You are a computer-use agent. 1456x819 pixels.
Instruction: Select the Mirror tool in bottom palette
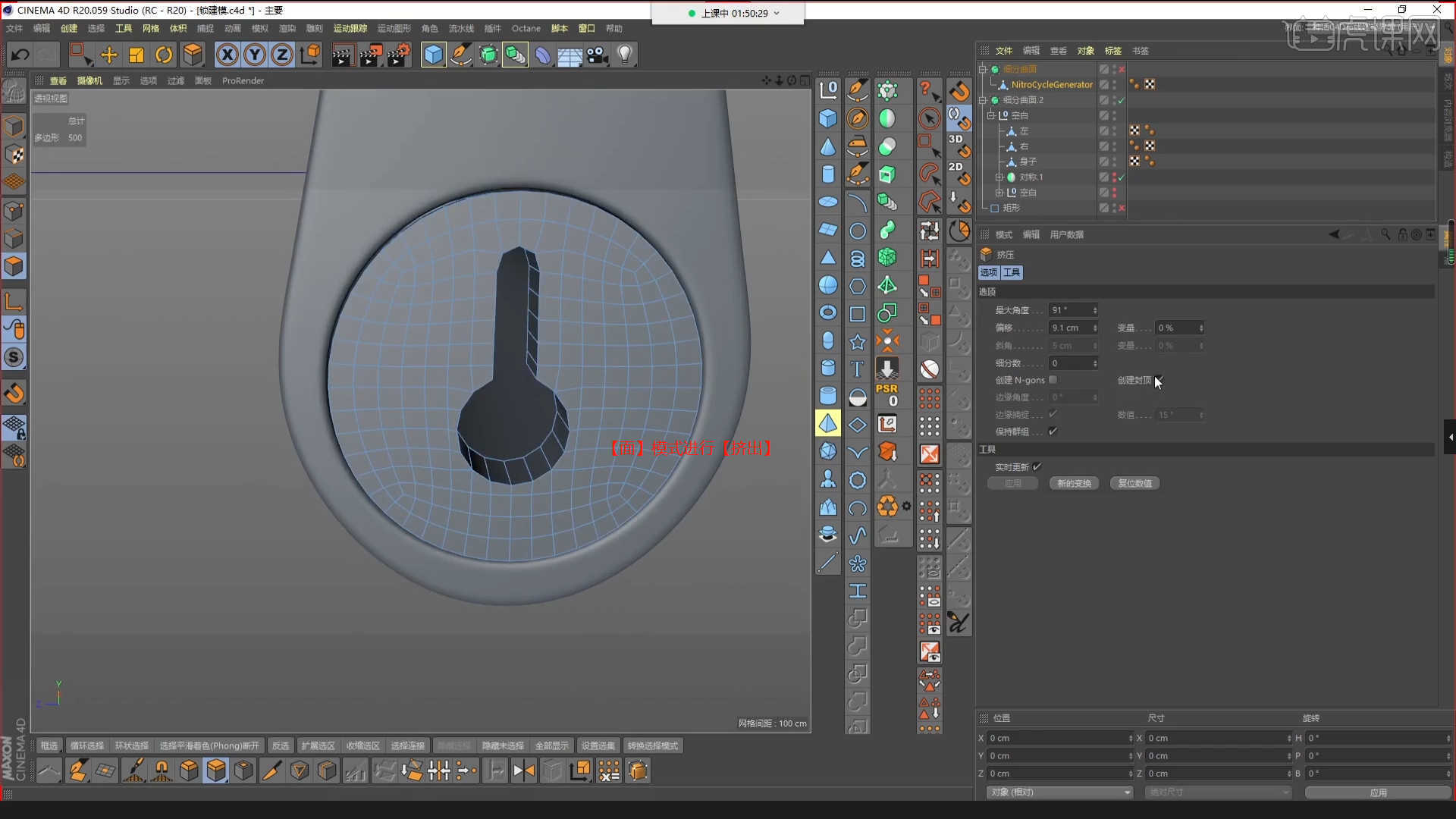click(523, 770)
